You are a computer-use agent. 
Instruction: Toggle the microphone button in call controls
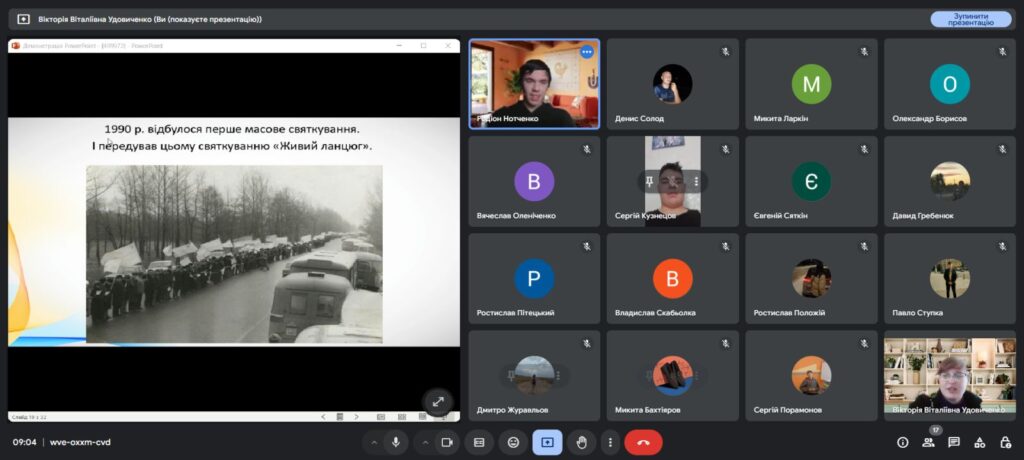pos(397,442)
